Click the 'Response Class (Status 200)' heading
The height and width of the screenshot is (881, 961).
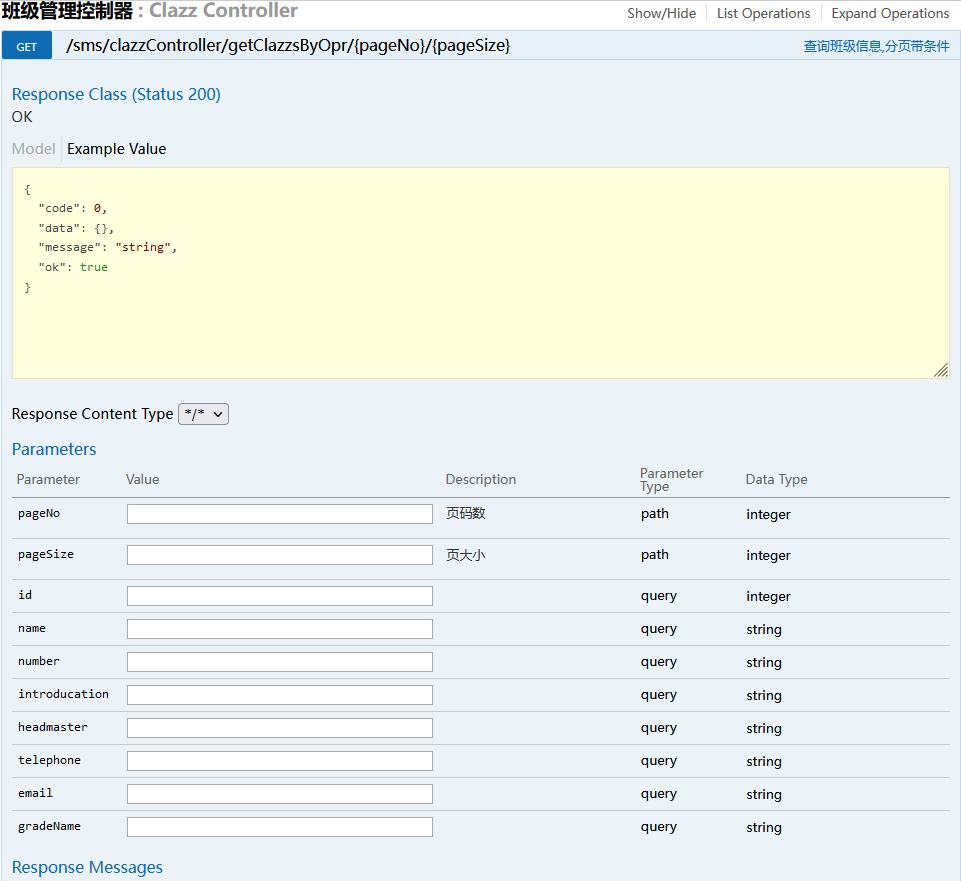click(x=116, y=94)
